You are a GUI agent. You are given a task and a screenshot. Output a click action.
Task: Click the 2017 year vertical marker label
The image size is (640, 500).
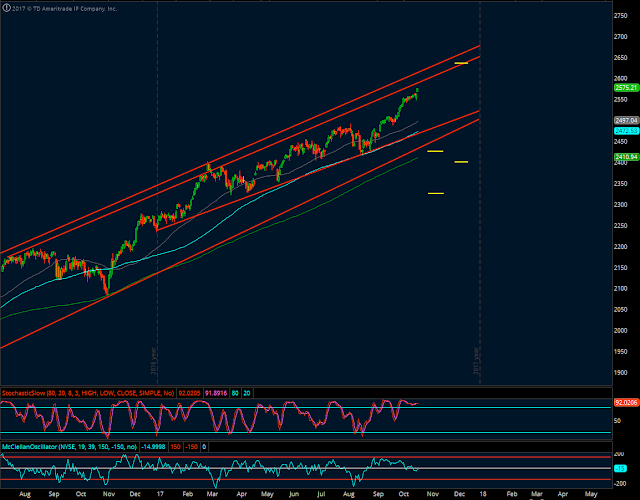(x=476, y=361)
